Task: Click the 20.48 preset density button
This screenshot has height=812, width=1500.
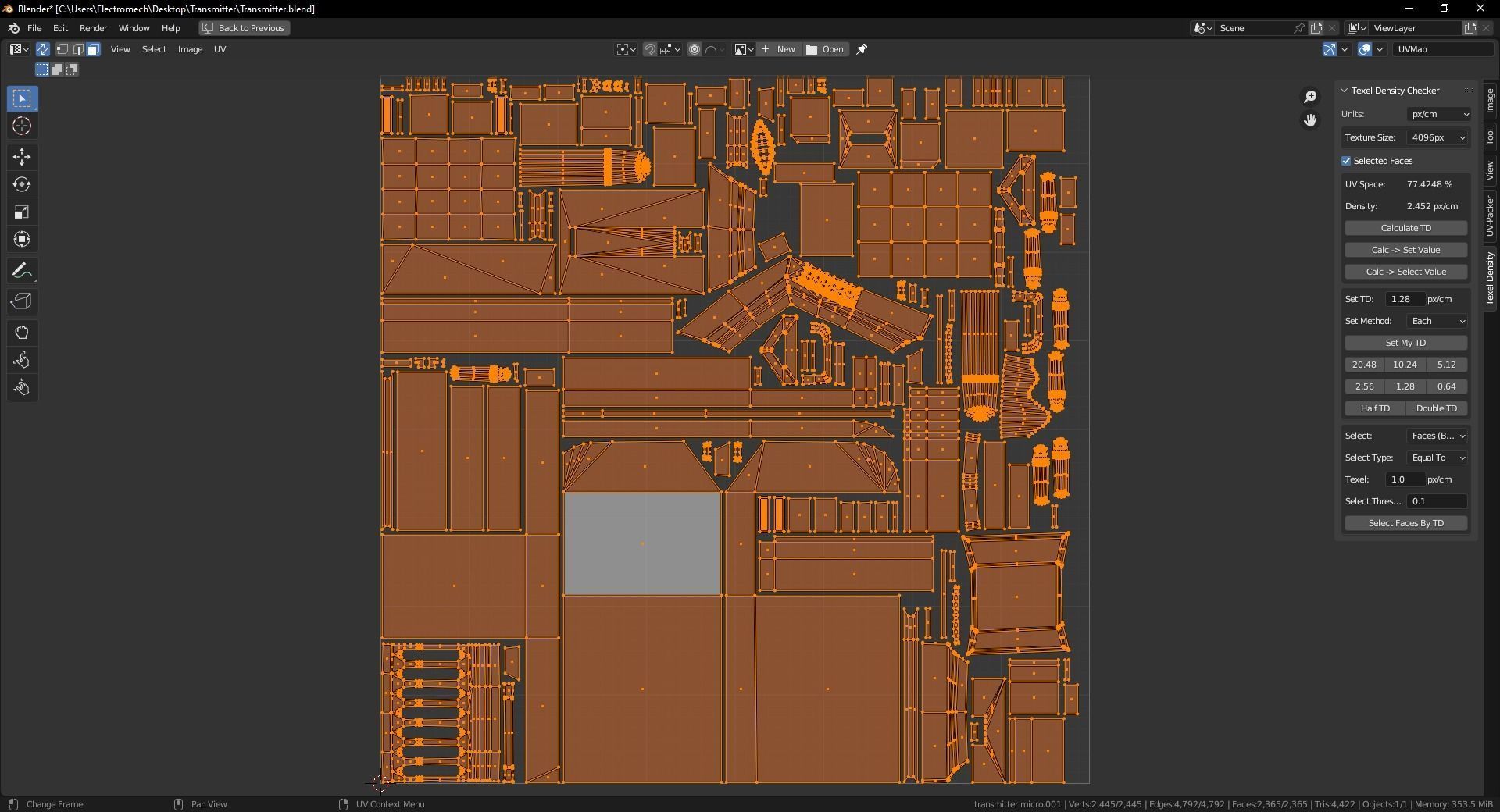Action: (1364, 365)
